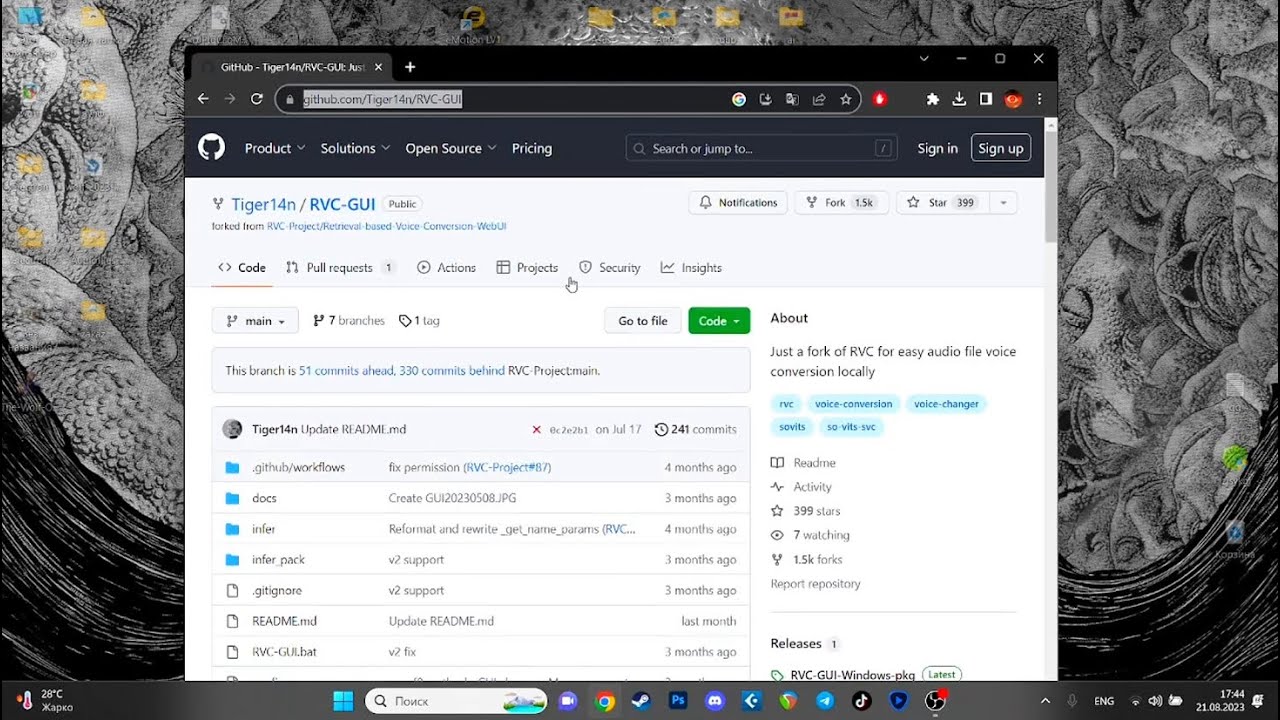Open the 51 commits ahead comparison
1280x720 pixels.
point(346,370)
